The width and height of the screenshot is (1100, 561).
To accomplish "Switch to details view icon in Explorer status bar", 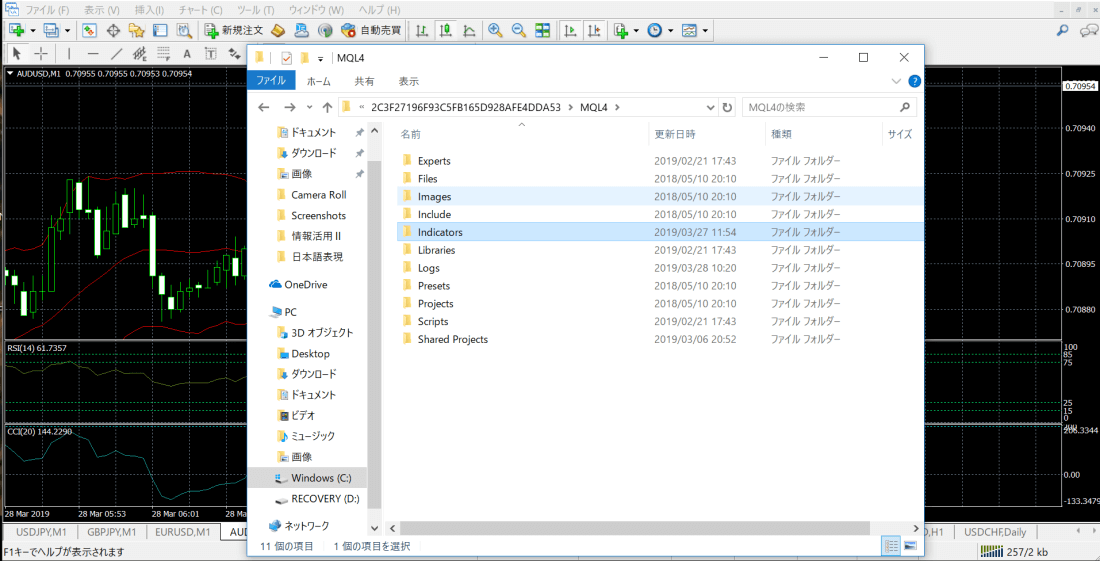I will coord(892,545).
